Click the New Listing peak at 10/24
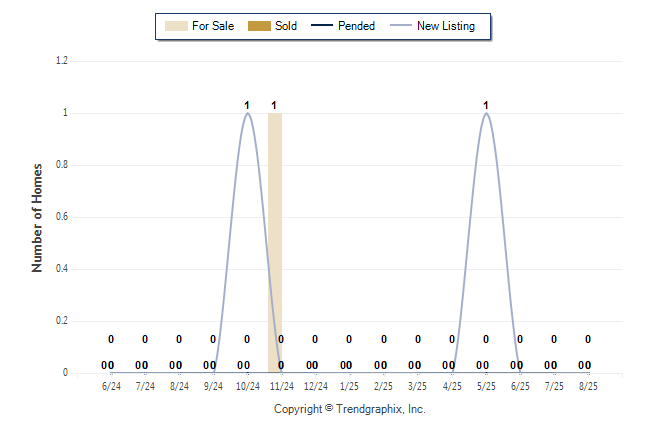The width and height of the screenshot is (646, 434). click(247, 114)
